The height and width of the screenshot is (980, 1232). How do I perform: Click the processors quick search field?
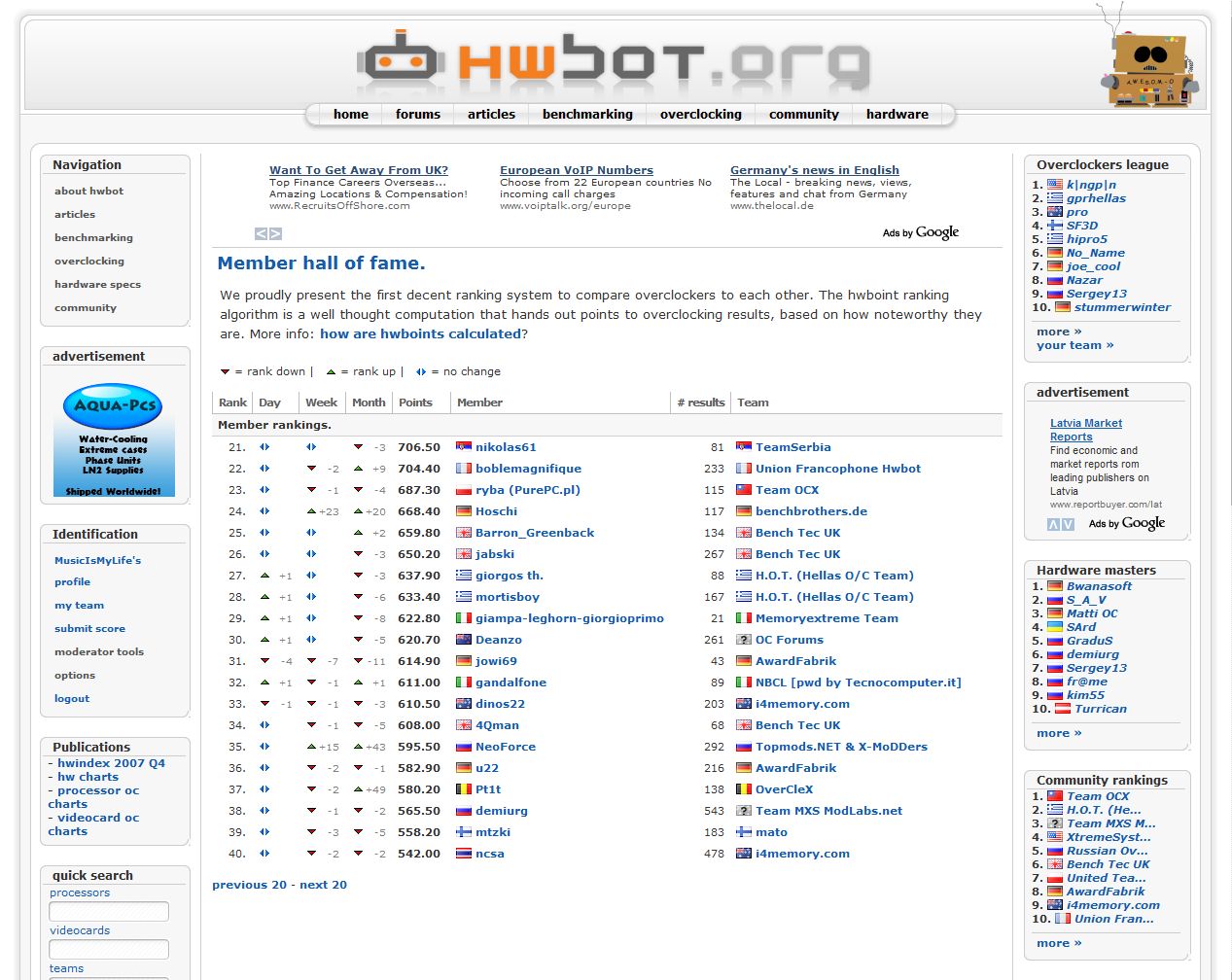(109, 911)
